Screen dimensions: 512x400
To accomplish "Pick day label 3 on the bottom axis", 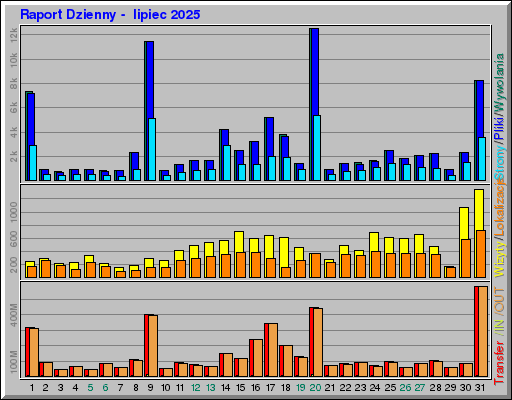I will tap(61, 388).
